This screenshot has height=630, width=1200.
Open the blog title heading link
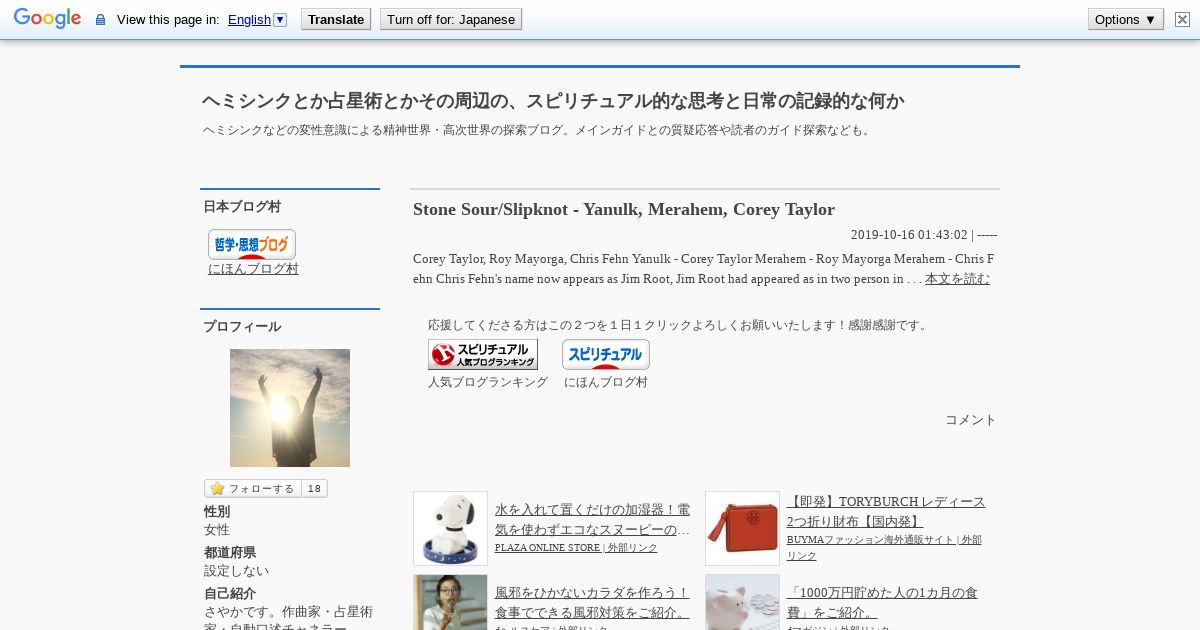[x=553, y=101]
